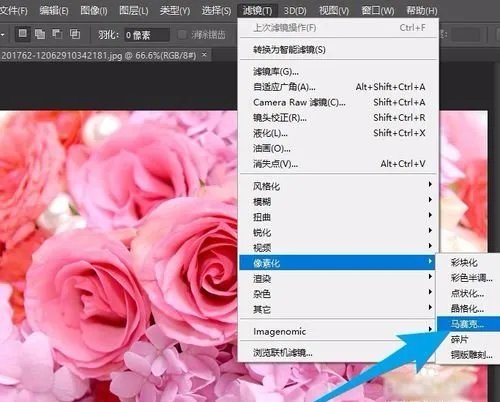The height and width of the screenshot is (402, 500).
Task: Expand the 视频 submenu
Action: [338, 248]
